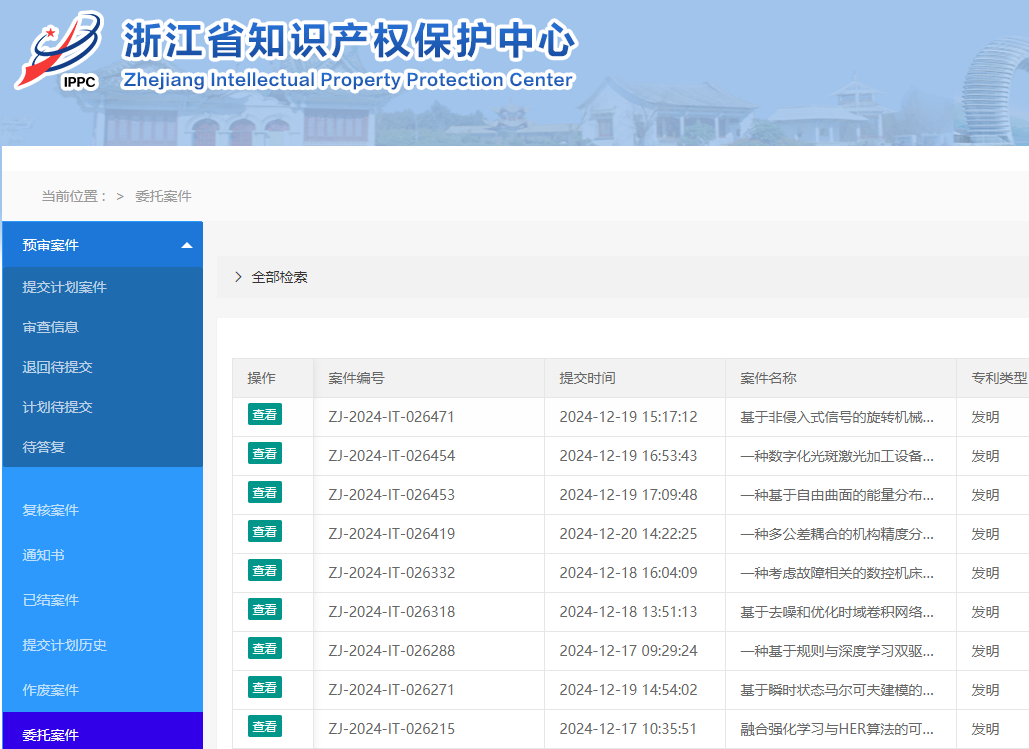
Task: Open 计划待提交 submenu item
Action: coord(58,407)
